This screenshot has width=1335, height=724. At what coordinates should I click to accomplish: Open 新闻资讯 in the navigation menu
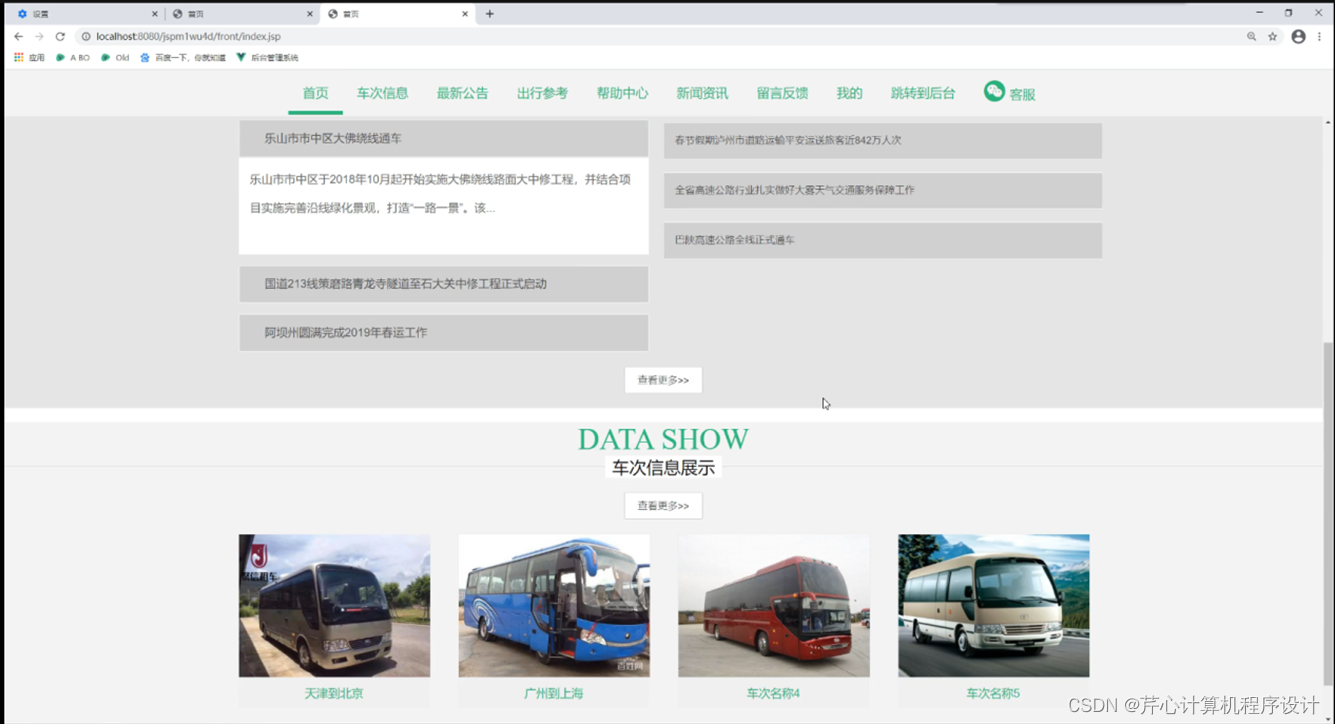pos(702,93)
